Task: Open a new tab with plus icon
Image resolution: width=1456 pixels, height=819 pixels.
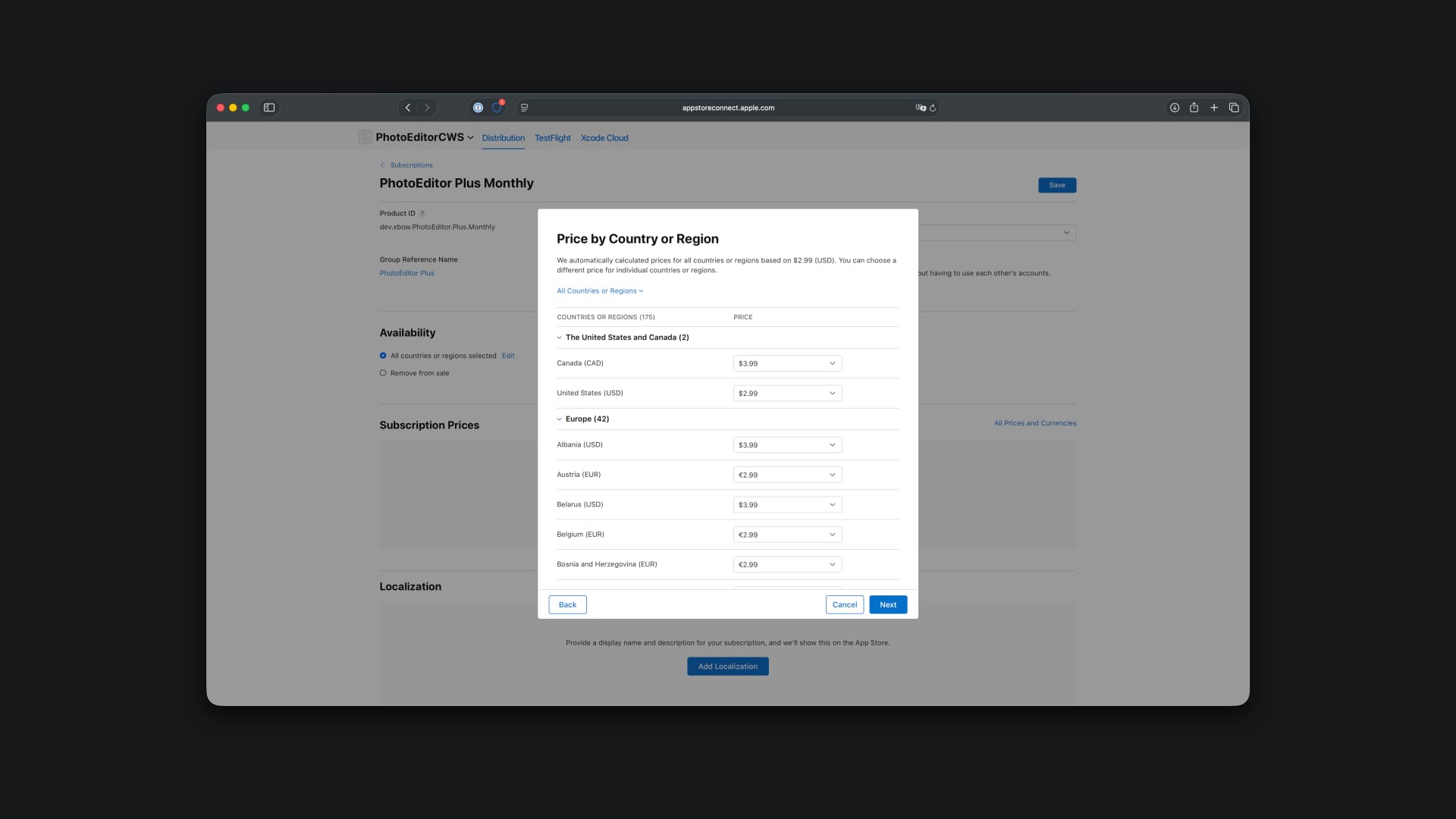Action: click(x=1214, y=108)
